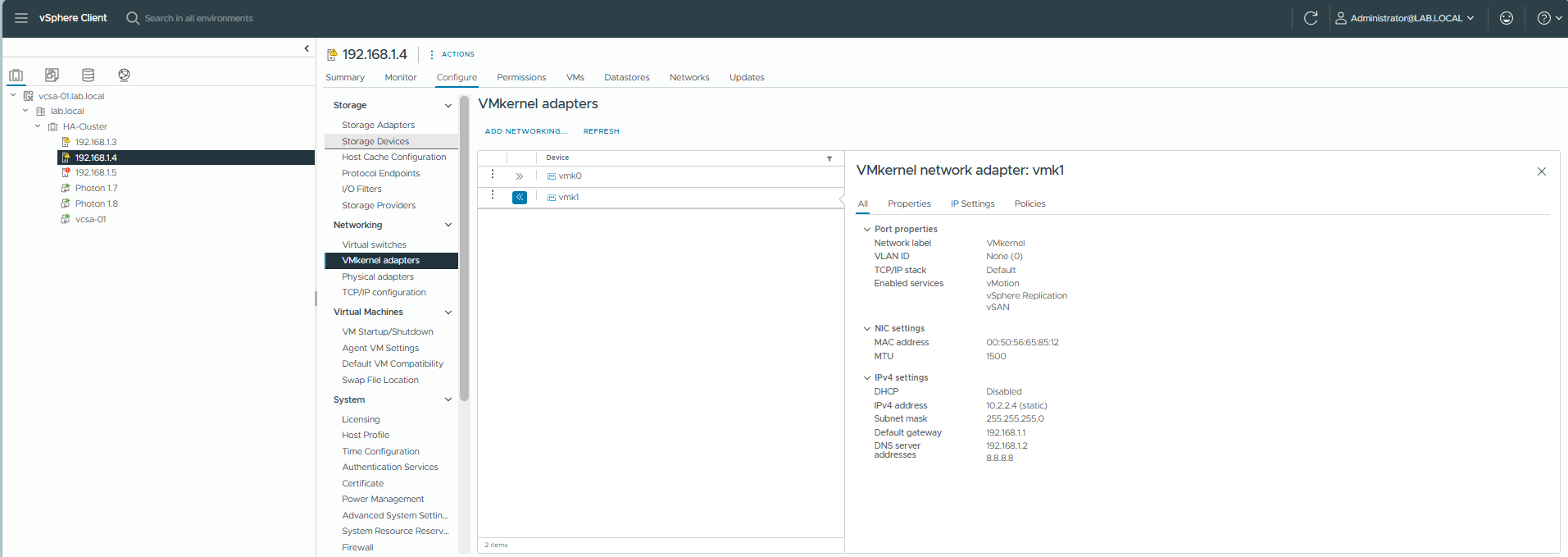
Task: Click the HA-Cluster icon in tree
Action: coord(53,126)
